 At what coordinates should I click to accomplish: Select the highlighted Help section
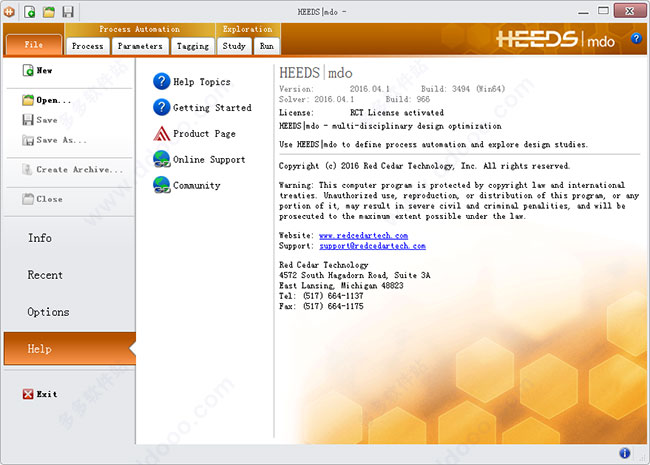click(x=69, y=349)
